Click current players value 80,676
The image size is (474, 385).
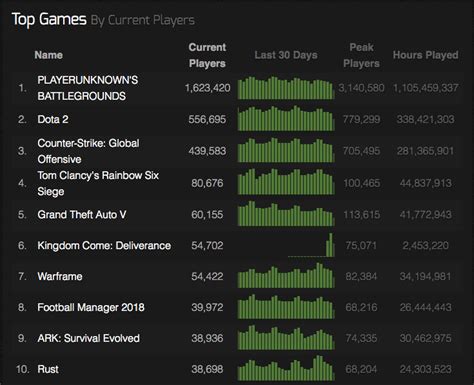(x=207, y=183)
